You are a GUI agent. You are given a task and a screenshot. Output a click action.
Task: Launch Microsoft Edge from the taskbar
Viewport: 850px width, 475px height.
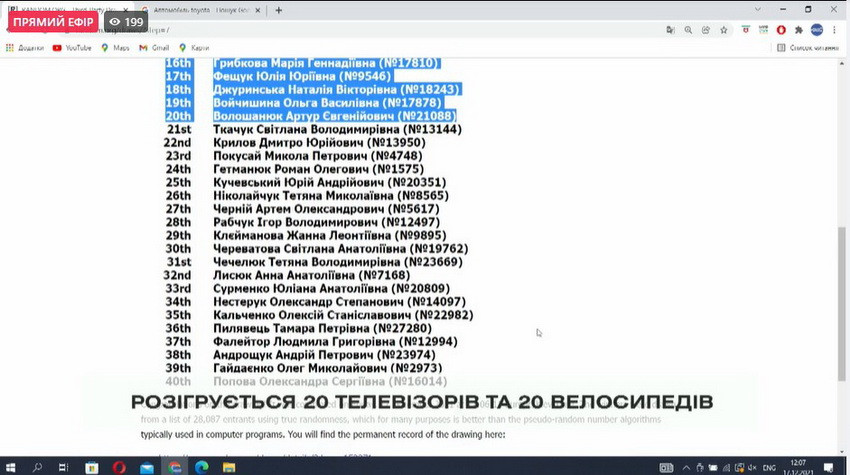[x=203, y=467]
